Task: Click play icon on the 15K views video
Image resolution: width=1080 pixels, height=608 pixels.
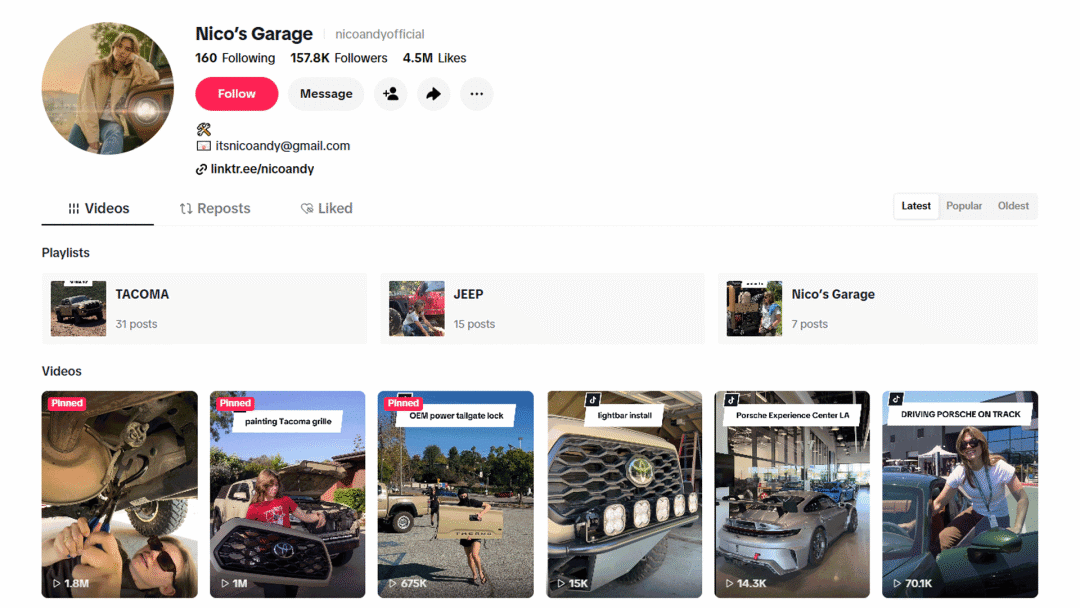Action: [x=561, y=583]
